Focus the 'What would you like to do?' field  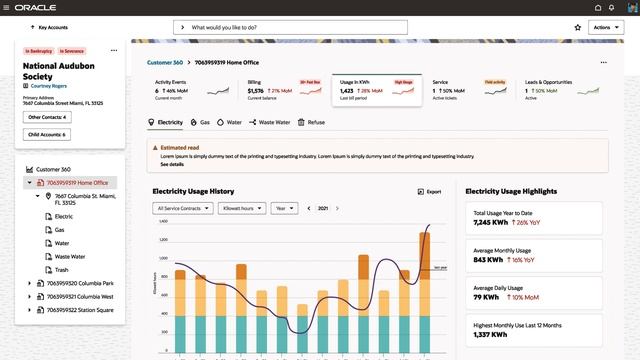pos(290,27)
